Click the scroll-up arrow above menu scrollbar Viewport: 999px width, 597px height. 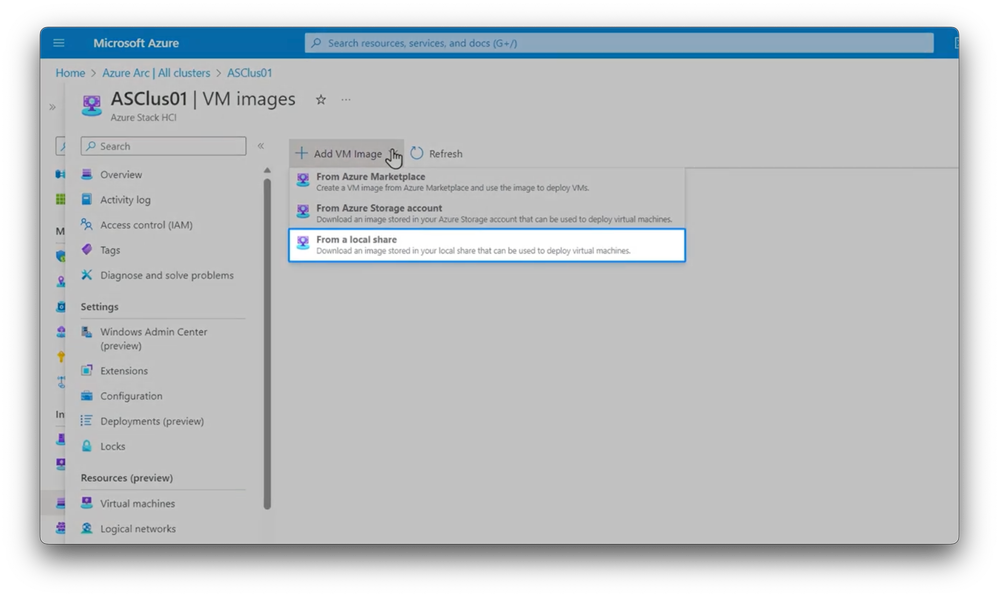click(x=267, y=170)
